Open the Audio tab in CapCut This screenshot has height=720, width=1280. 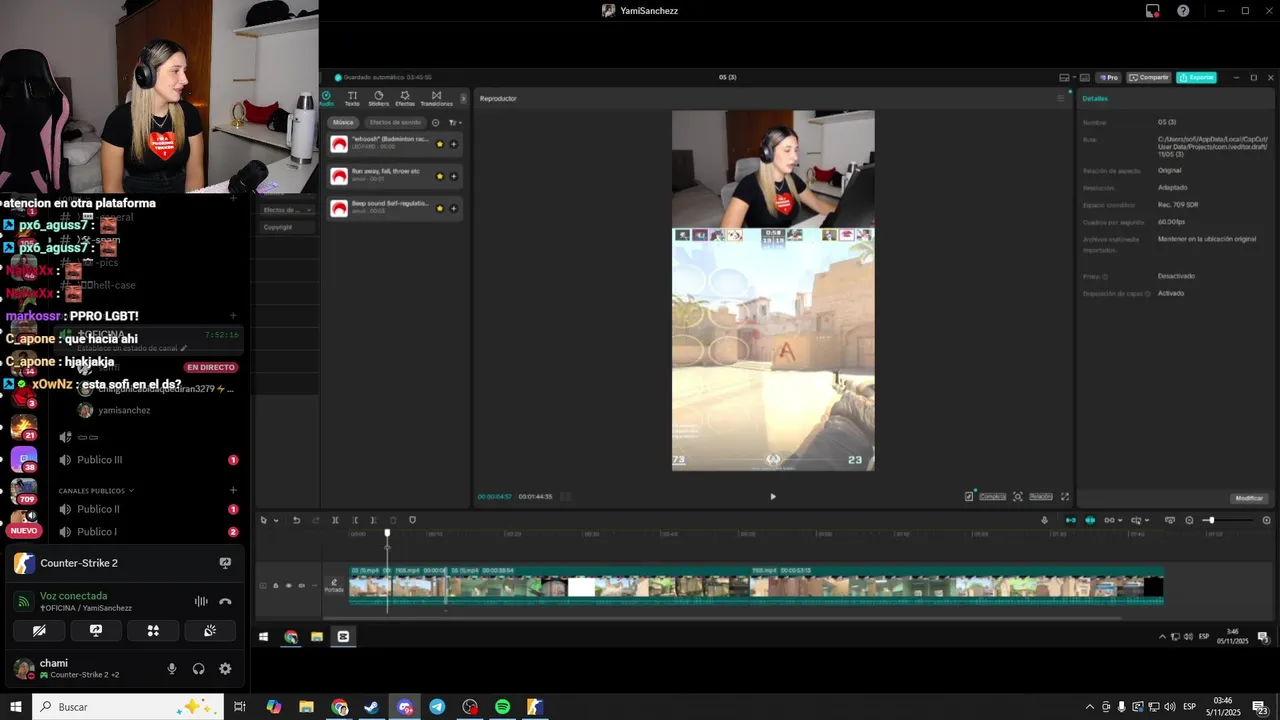pos(326,98)
